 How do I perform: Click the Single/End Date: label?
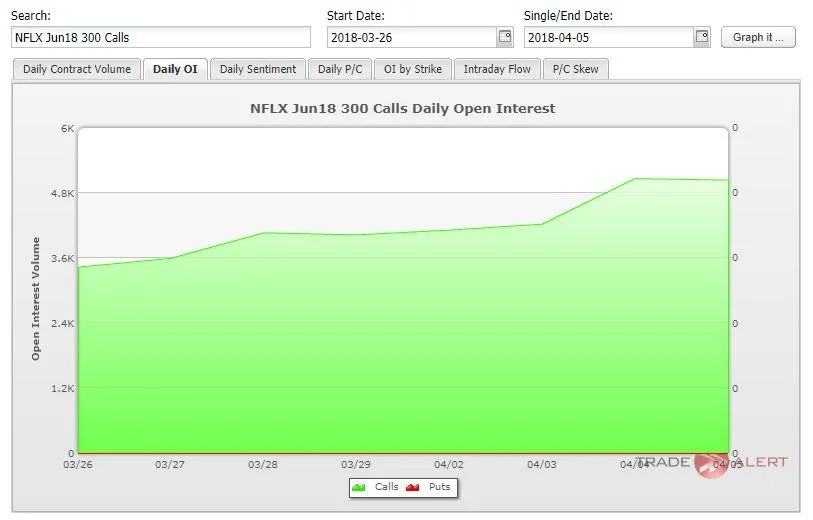pos(568,16)
